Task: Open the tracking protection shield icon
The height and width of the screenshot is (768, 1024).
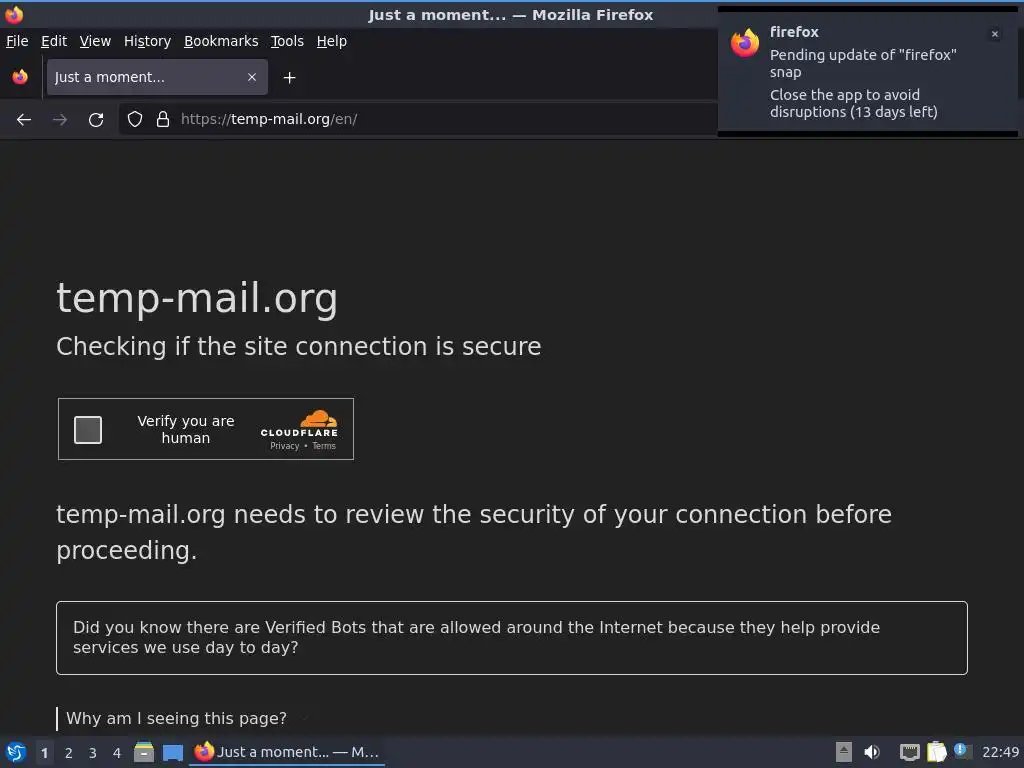Action: (135, 119)
